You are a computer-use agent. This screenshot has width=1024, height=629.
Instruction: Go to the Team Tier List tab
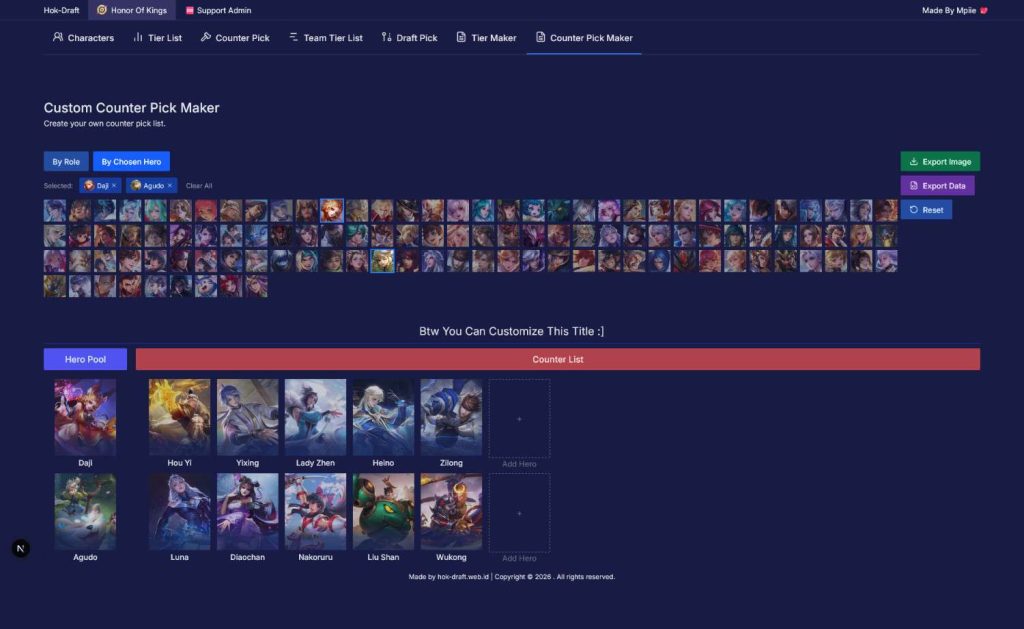point(325,38)
